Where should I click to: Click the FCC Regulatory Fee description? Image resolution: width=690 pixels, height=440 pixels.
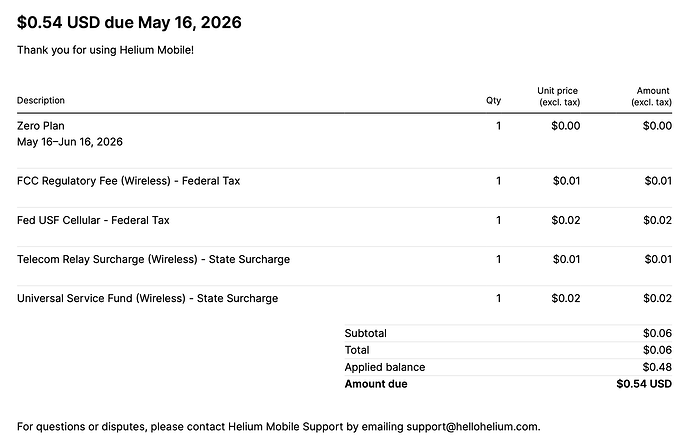coord(128,181)
